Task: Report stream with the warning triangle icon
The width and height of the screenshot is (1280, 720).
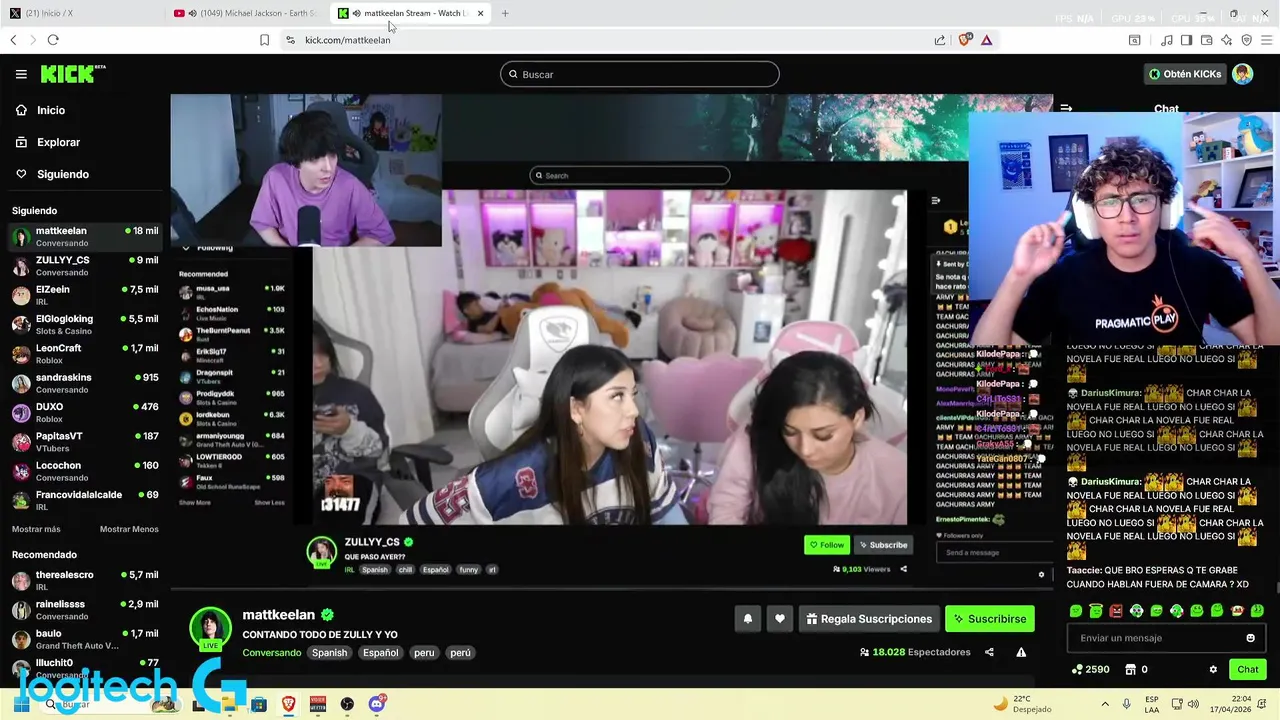Action: pyautogui.click(x=1021, y=652)
